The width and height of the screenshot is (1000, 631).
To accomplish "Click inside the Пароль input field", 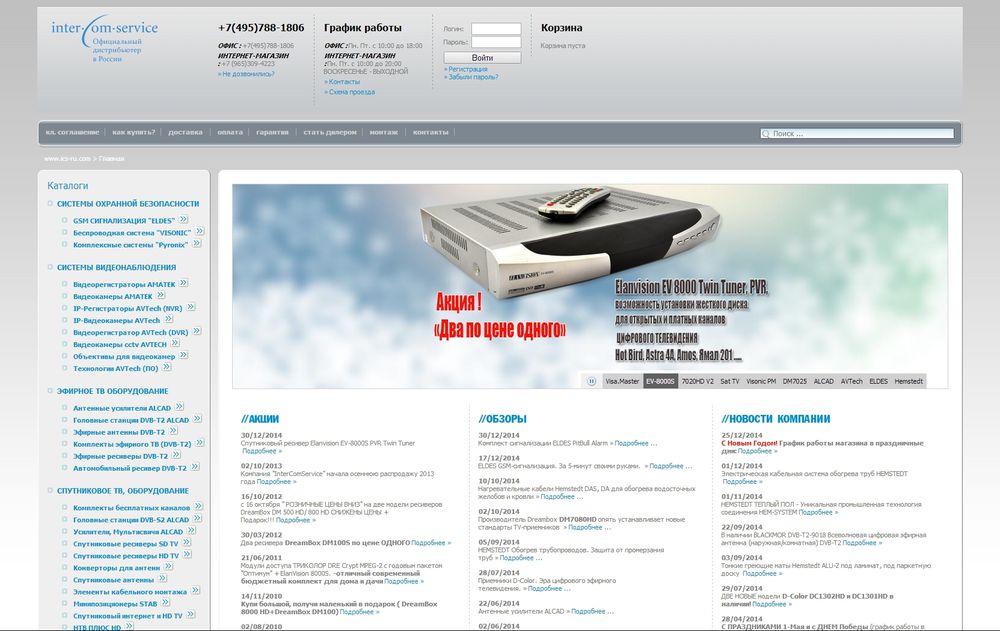I will [496, 42].
